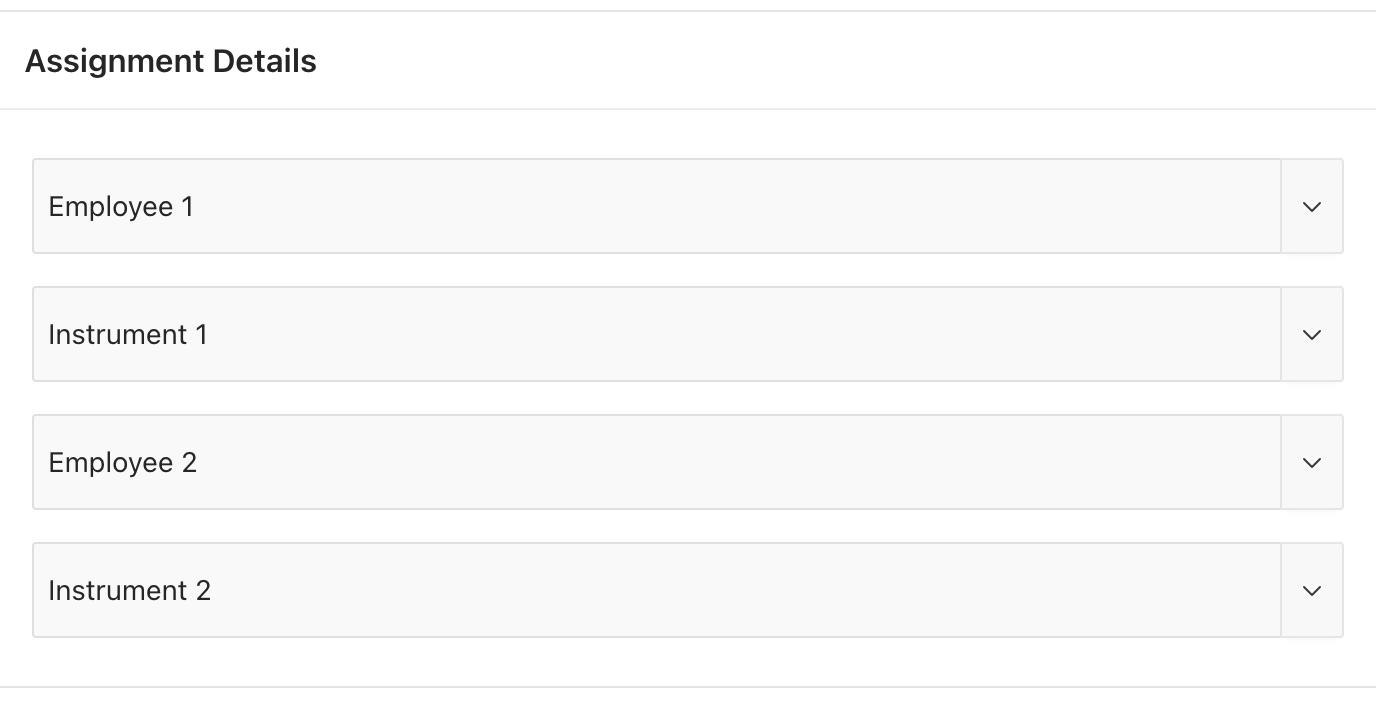Expand the first employee selector arrow button
1396x722 pixels.
pyautogui.click(x=1312, y=206)
